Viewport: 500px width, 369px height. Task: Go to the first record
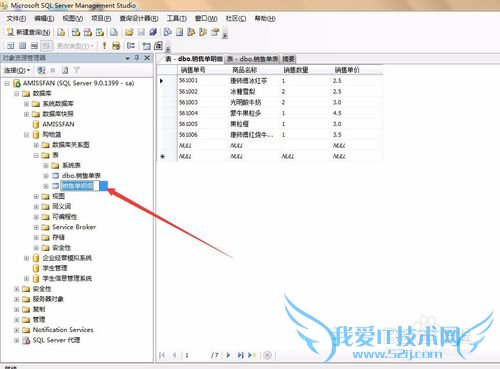point(162,355)
